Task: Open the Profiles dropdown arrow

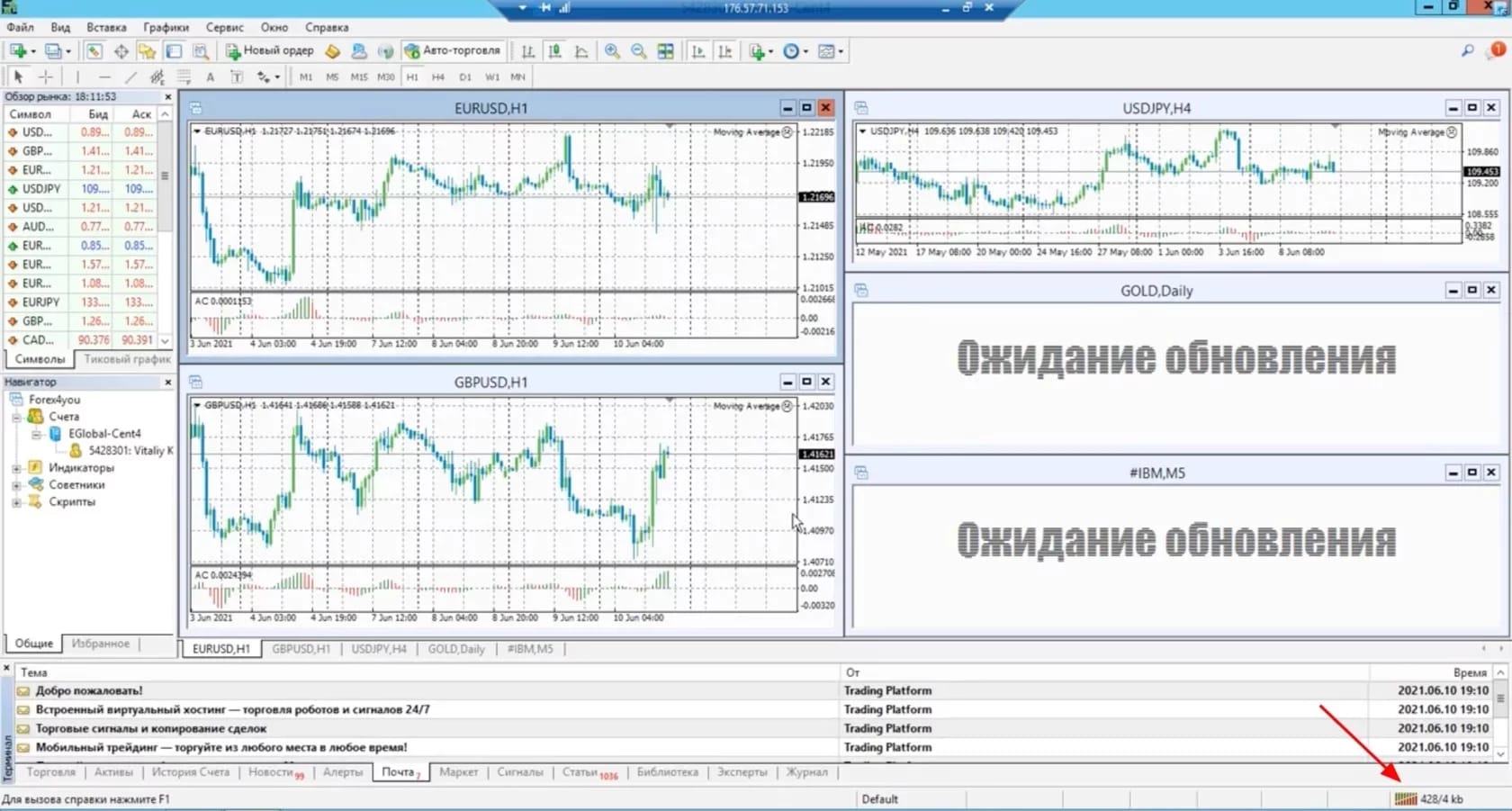Action: coord(68,52)
